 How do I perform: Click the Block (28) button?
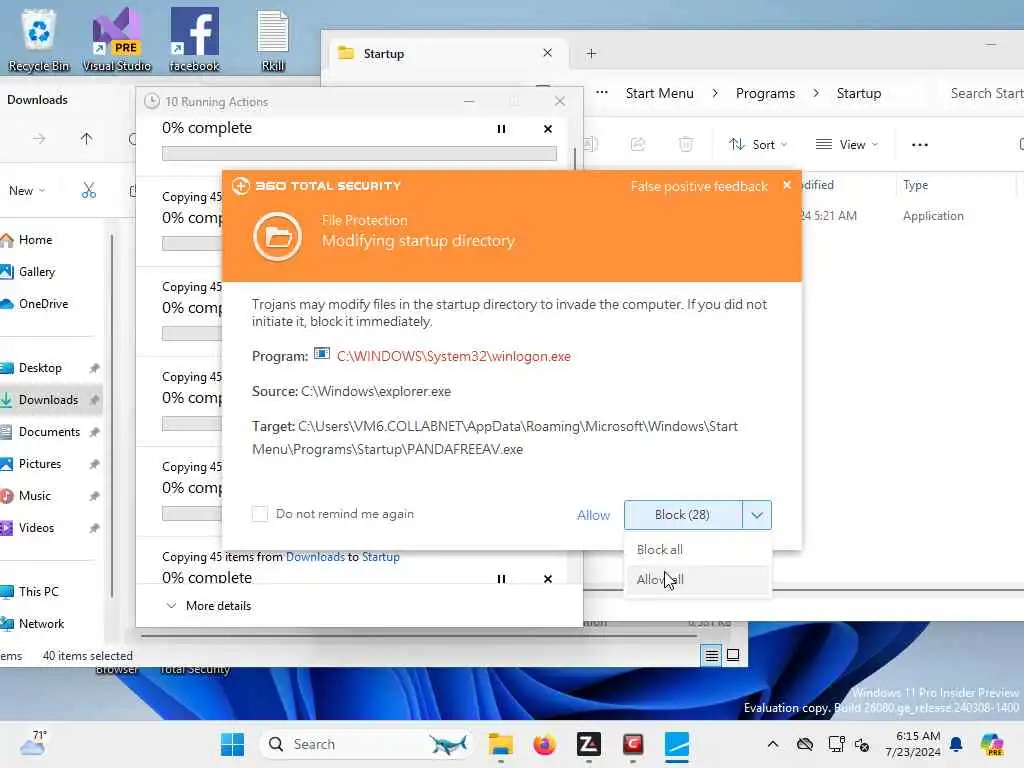click(x=682, y=515)
